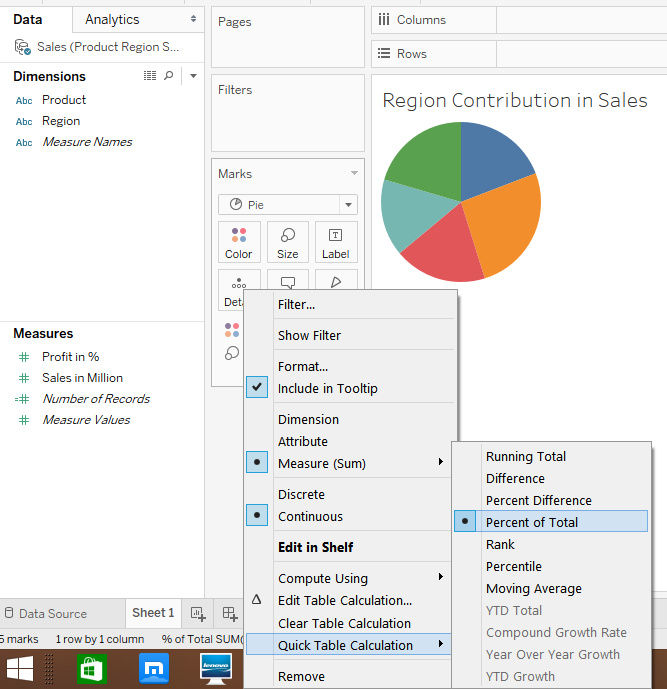Toggle the Include in Tooltip checkmark
The height and width of the screenshot is (689, 667).
click(x=257, y=387)
